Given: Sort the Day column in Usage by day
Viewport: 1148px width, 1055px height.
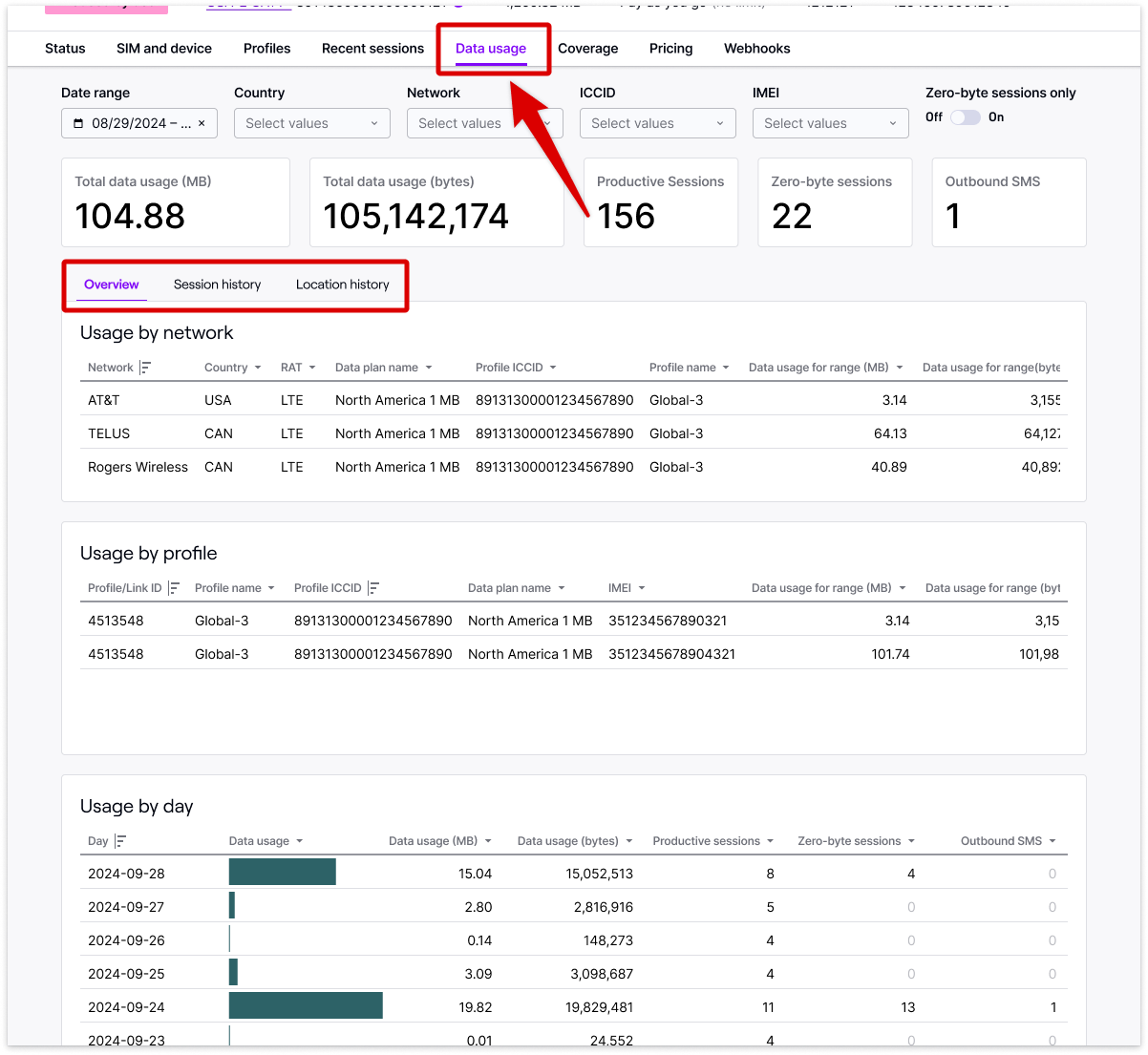Looking at the screenshot, I should pyautogui.click(x=121, y=841).
